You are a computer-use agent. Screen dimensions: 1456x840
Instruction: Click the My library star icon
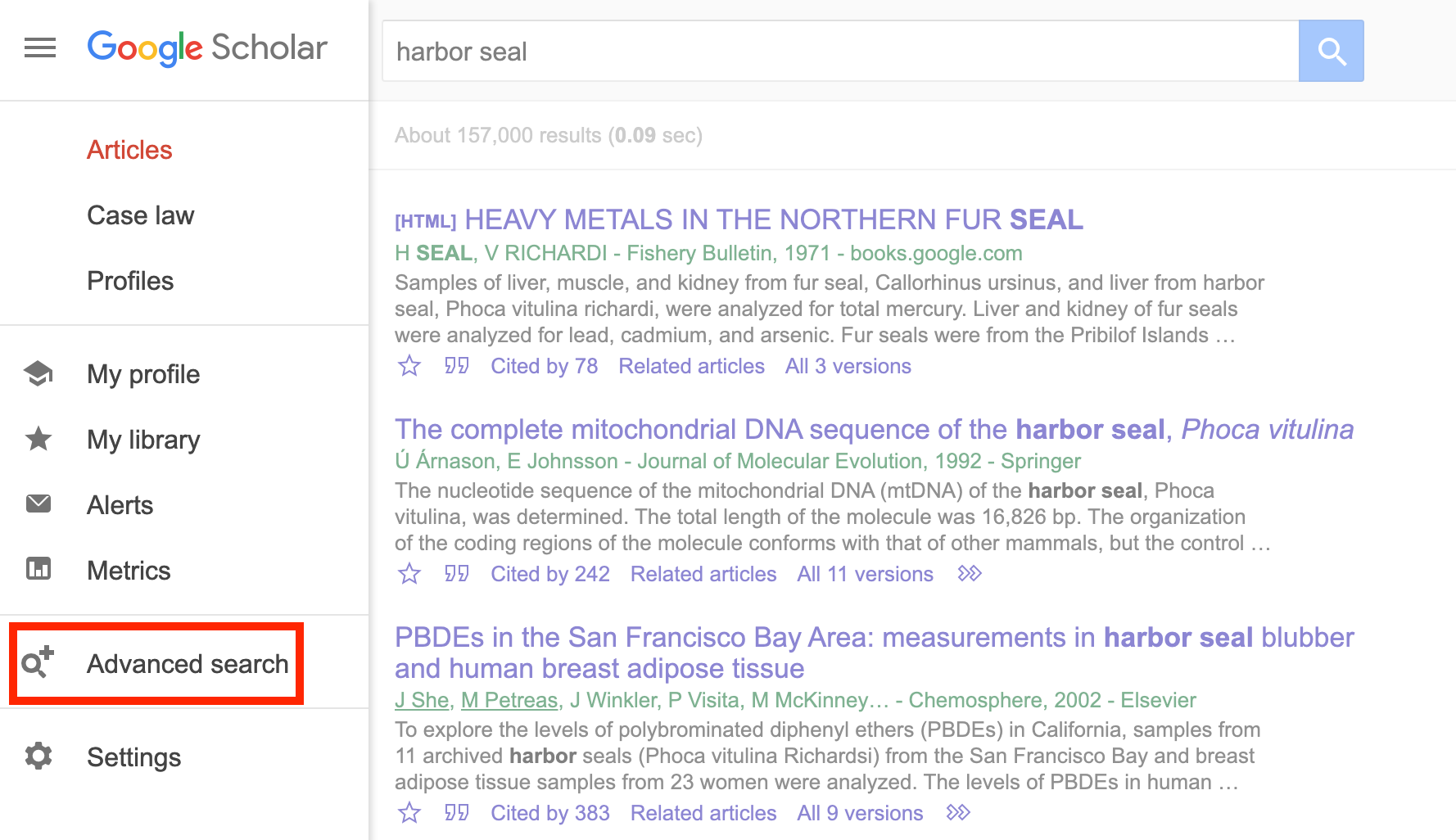[x=38, y=440]
